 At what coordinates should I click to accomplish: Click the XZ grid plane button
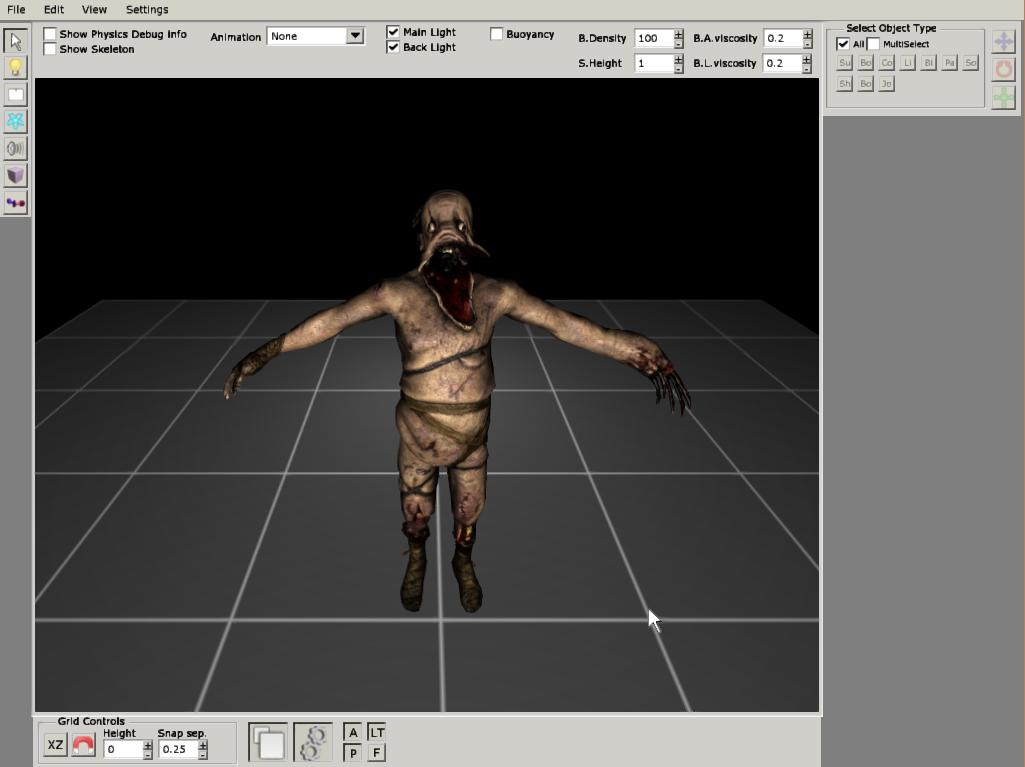click(x=56, y=745)
